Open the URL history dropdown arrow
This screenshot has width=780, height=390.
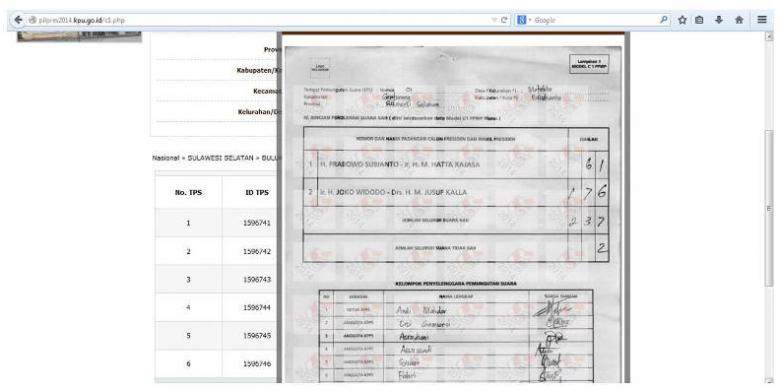(x=494, y=20)
